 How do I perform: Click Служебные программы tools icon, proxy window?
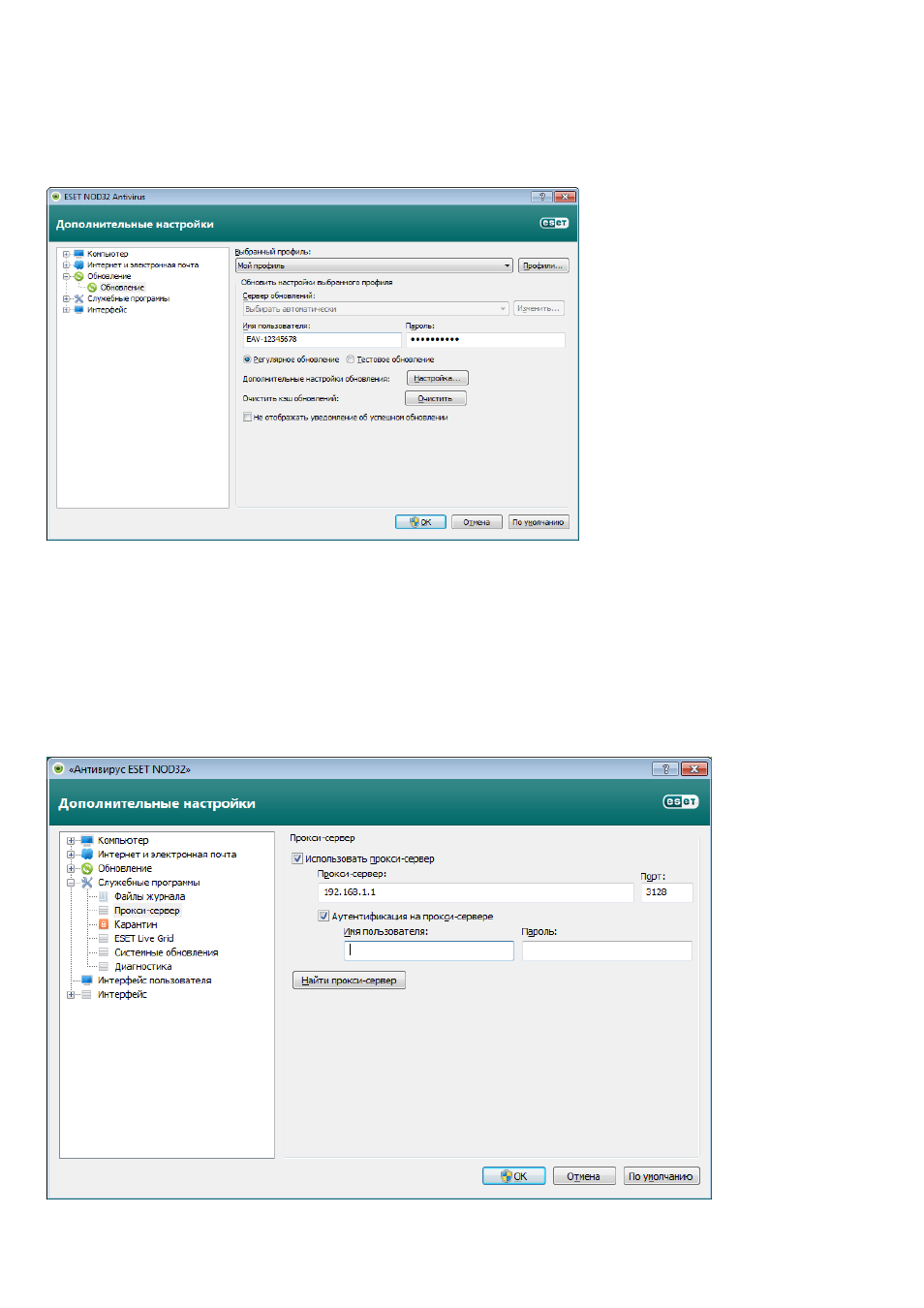(87, 883)
